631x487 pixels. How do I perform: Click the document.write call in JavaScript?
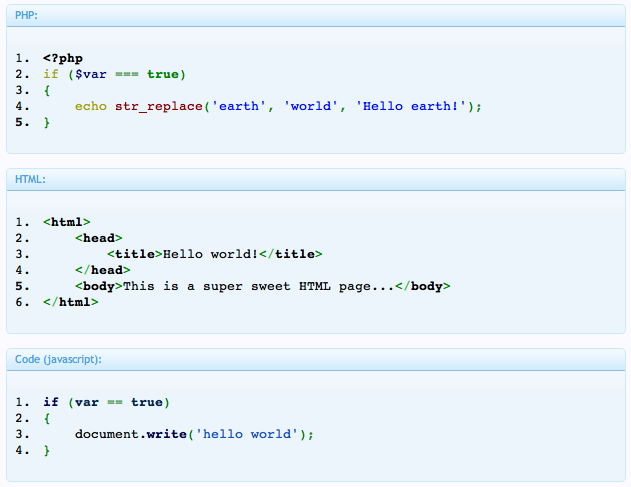point(131,434)
